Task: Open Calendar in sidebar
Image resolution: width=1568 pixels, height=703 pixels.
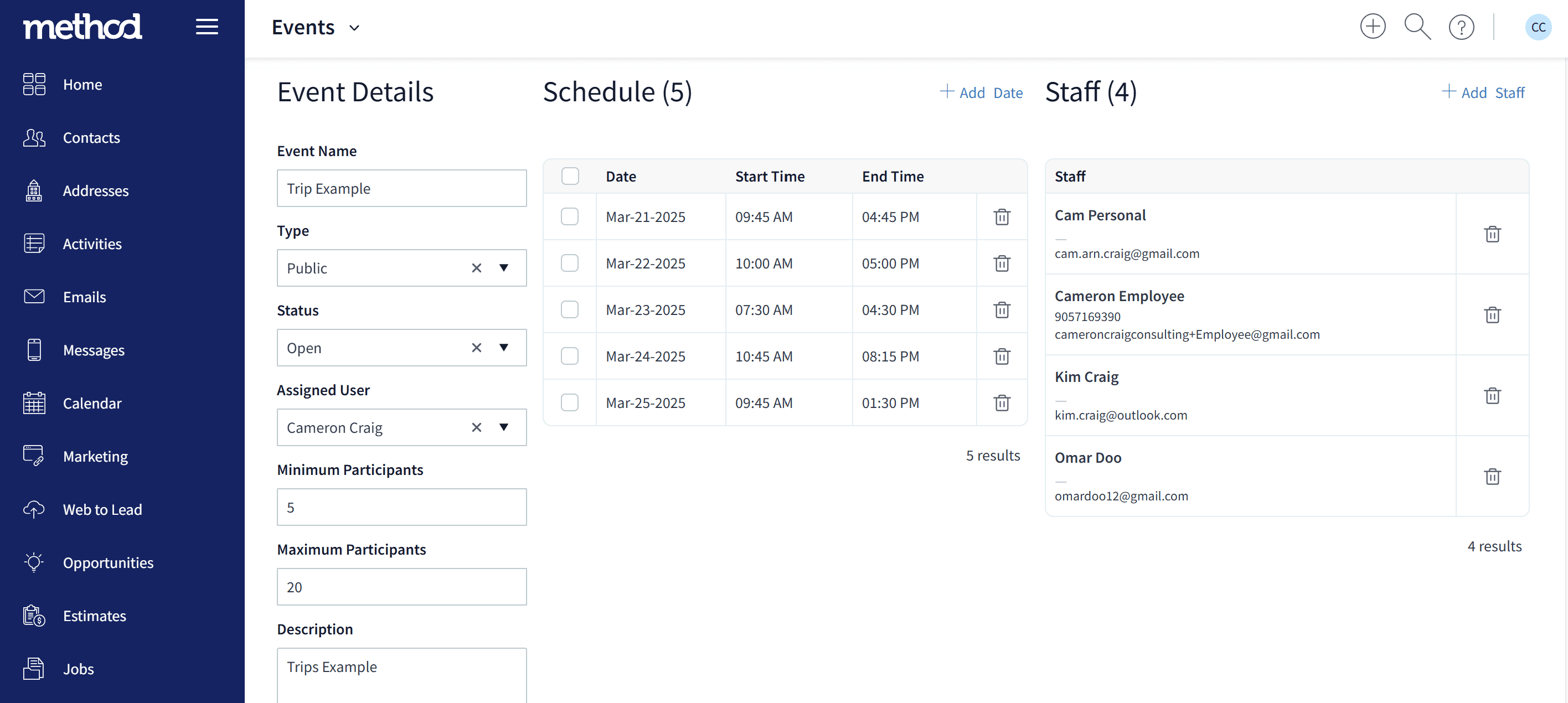Action: point(91,404)
